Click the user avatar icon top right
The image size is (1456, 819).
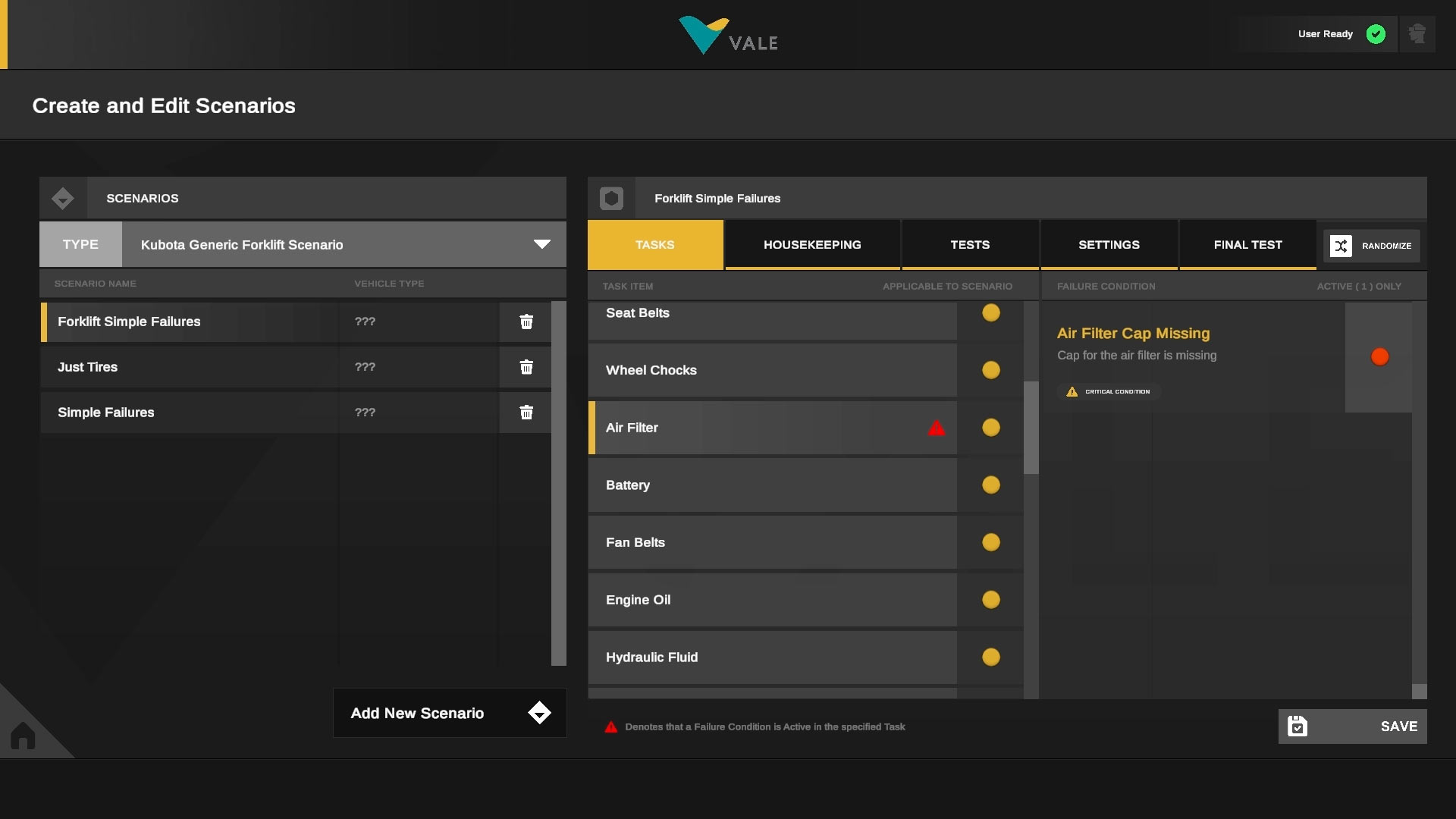[1417, 34]
